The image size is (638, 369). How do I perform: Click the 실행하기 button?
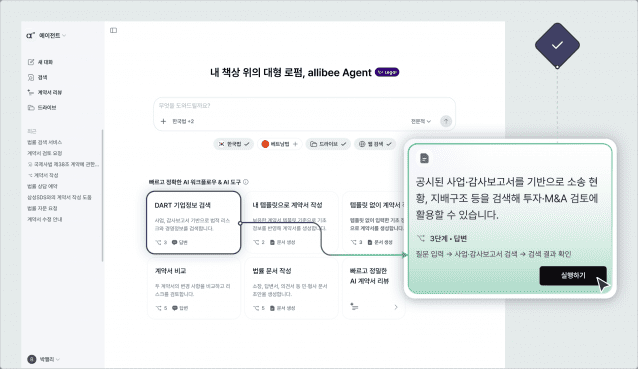[x=573, y=276]
